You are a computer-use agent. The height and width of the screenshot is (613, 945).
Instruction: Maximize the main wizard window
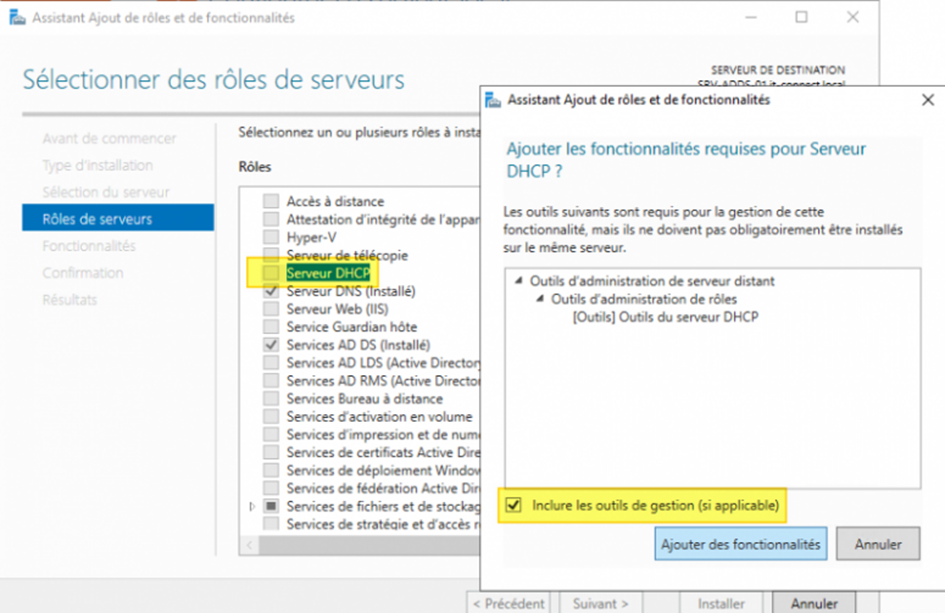click(x=801, y=17)
